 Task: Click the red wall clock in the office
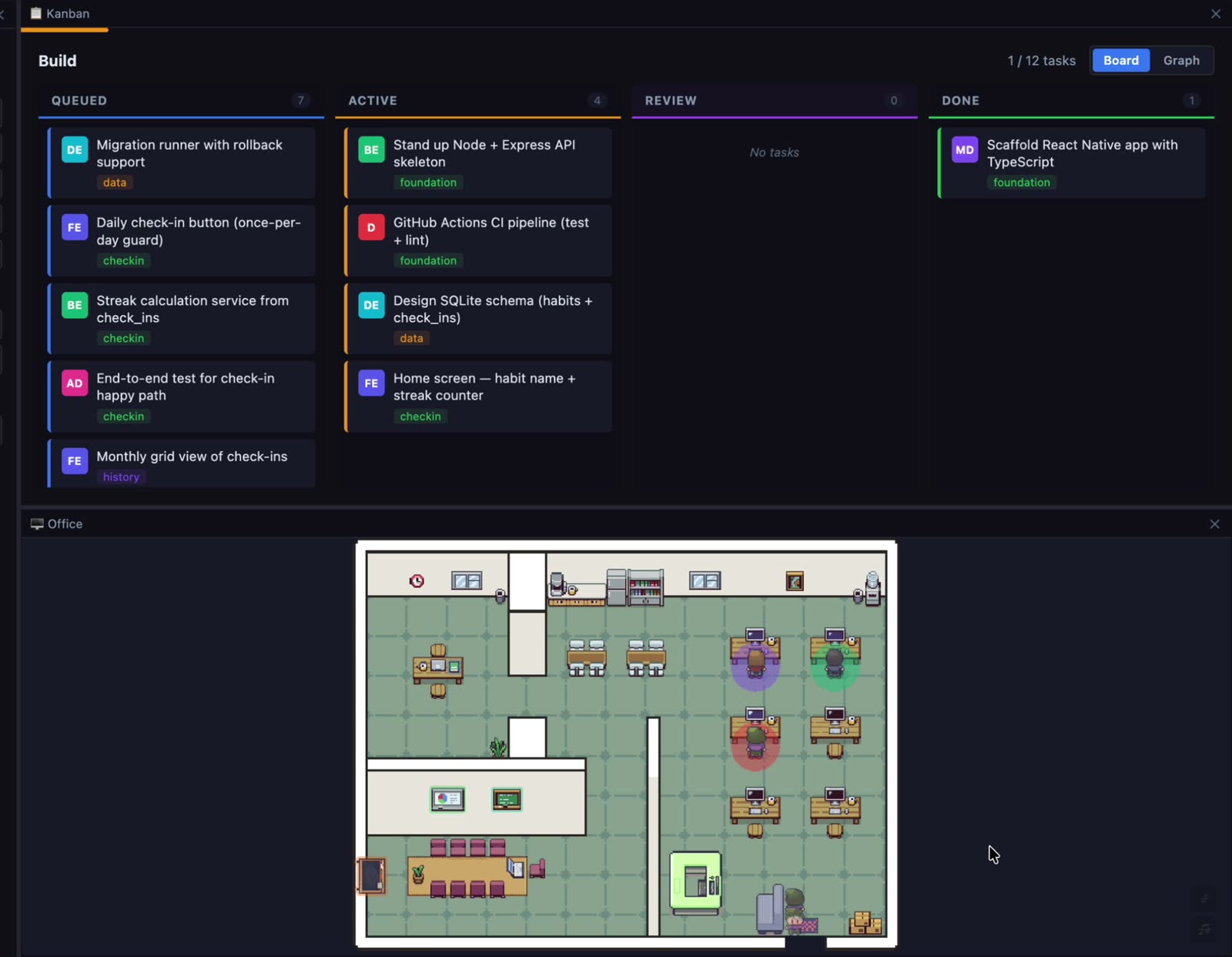[x=417, y=581]
